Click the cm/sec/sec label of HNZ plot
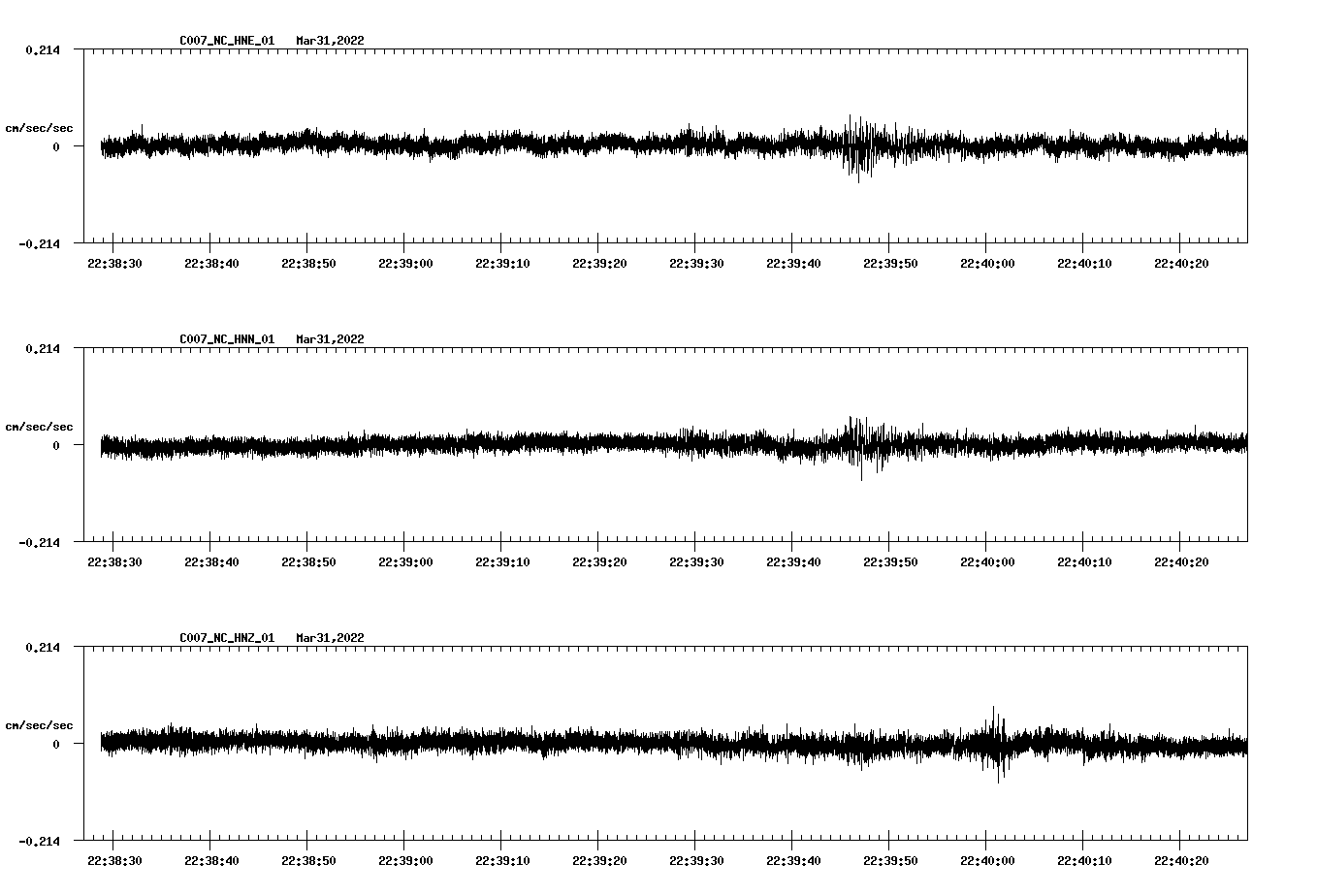The height and width of the screenshot is (896, 1317). click(x=40, y=725)
